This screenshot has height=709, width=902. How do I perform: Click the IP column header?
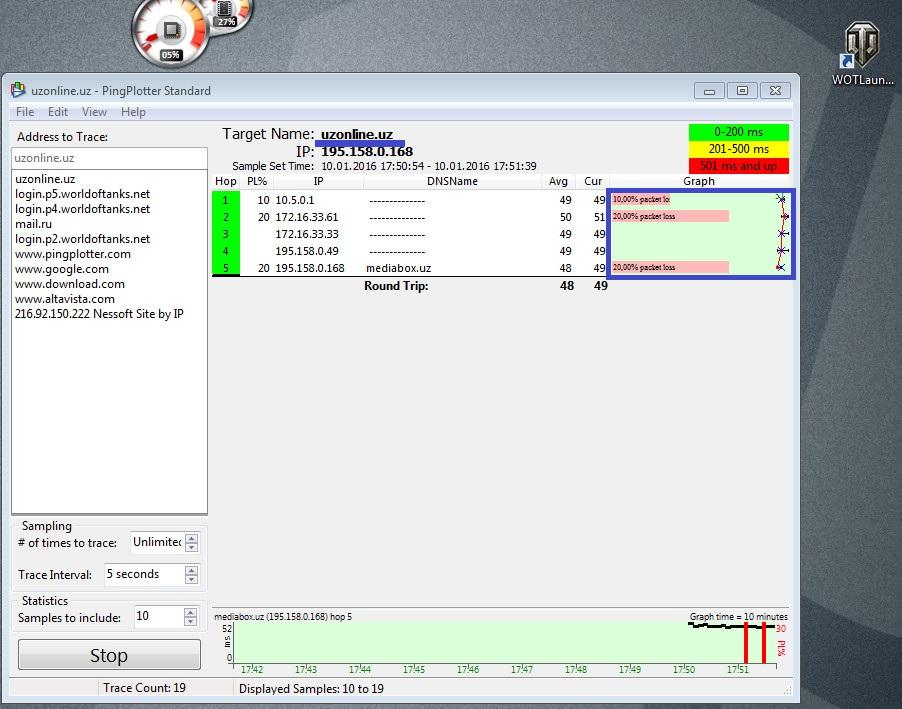pyautogui.click(x=318, y=181)
